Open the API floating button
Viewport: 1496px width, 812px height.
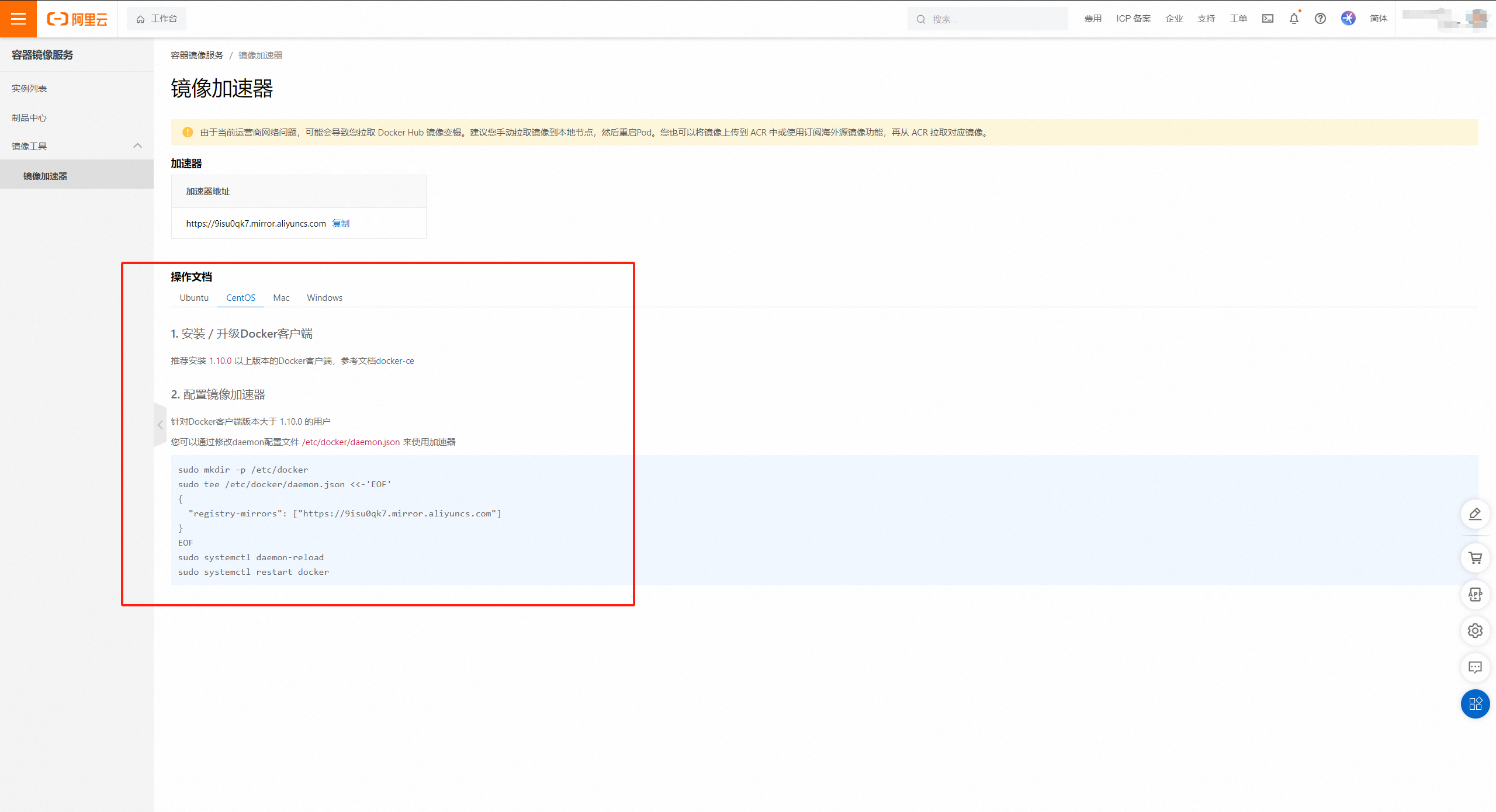(x=1475, y=595)
